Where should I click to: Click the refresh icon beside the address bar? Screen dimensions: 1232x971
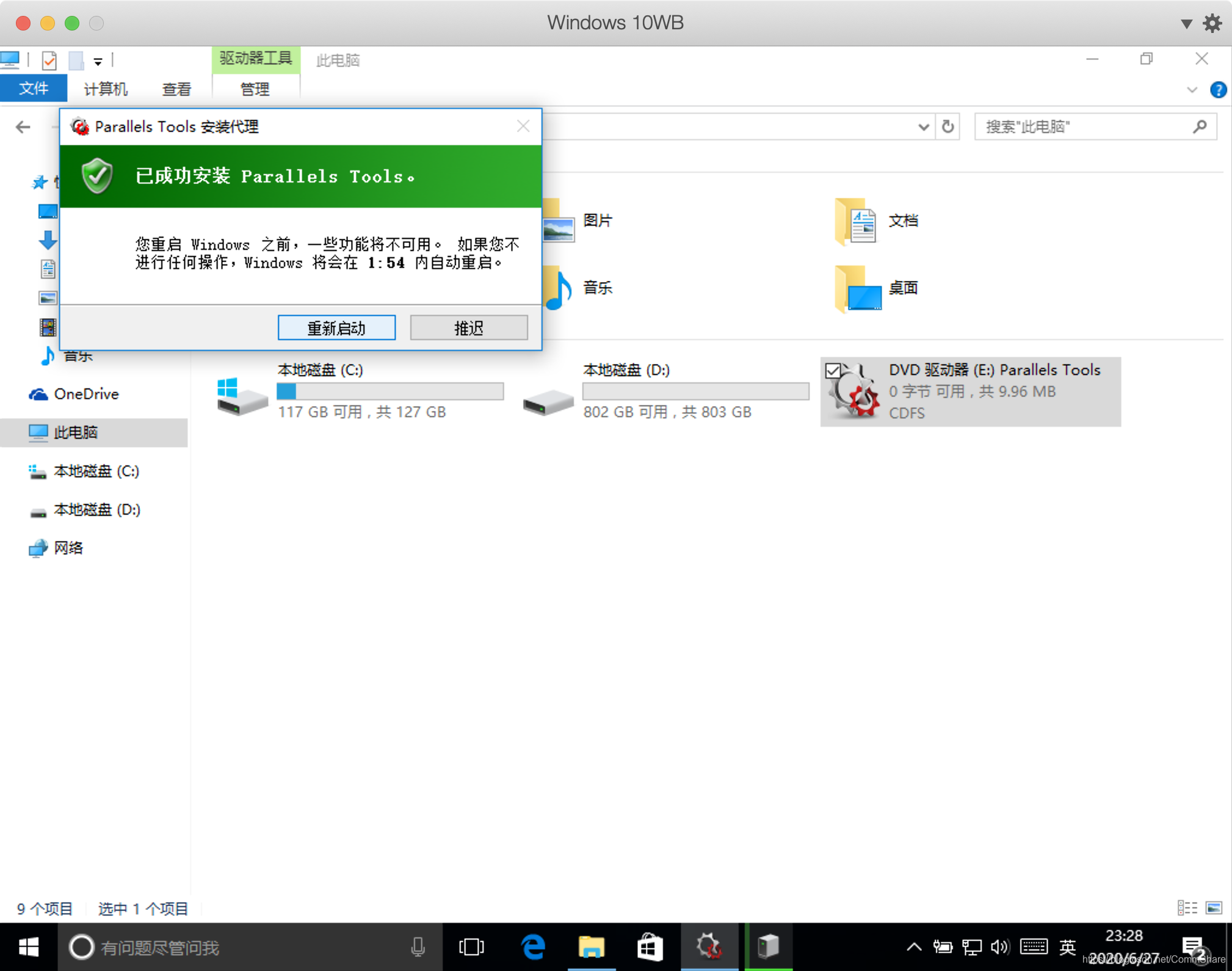coord(948,126)
